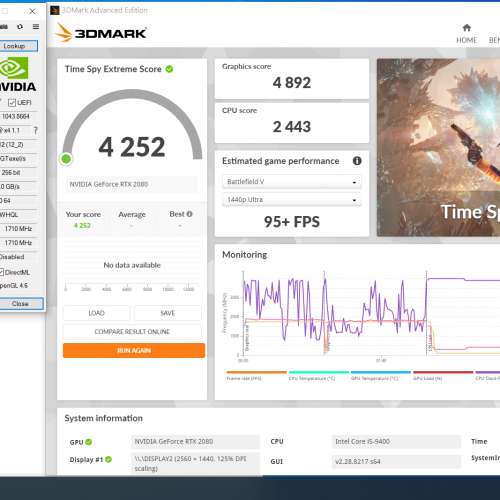Click the WHQL driver field in GPU-Z

click(x=9, y=215)
